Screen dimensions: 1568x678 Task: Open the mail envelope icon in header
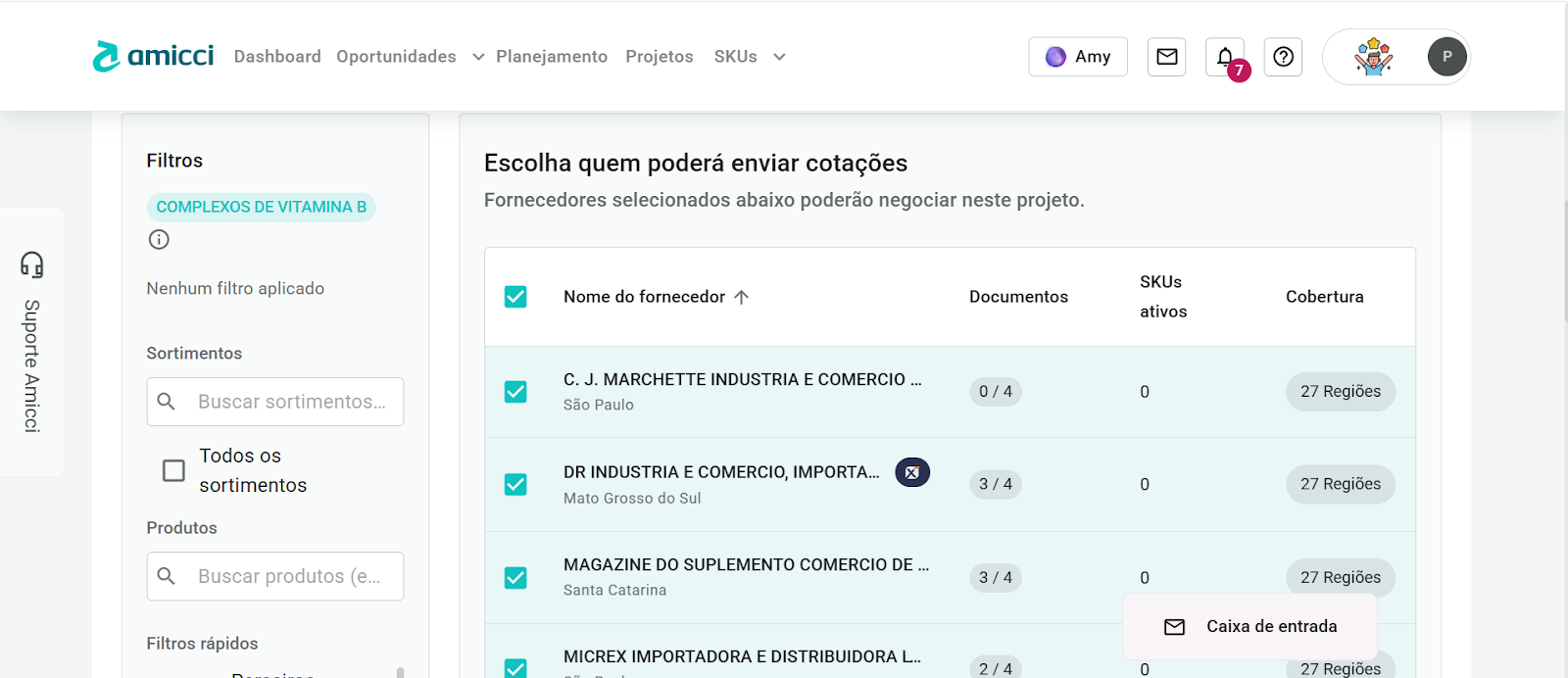pyautogui.click(x=1166, y=57)
